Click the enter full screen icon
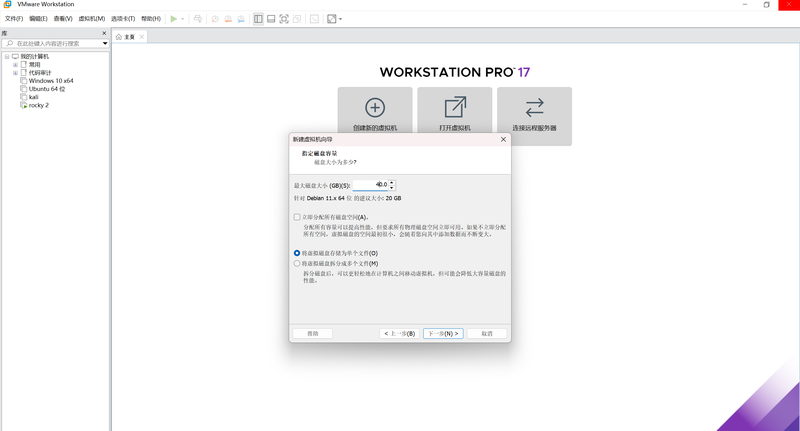 click(x=284, y=19)
